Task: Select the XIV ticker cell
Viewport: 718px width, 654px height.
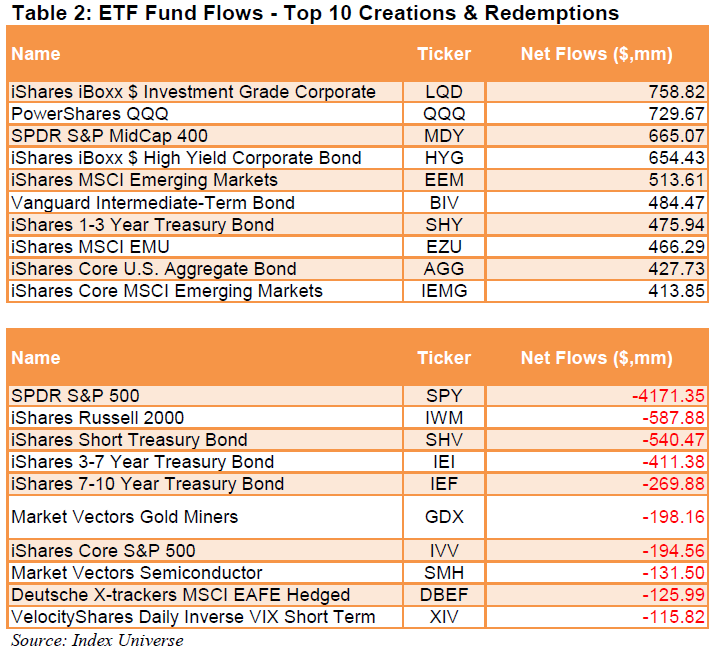Action: [x=443, y=617]
